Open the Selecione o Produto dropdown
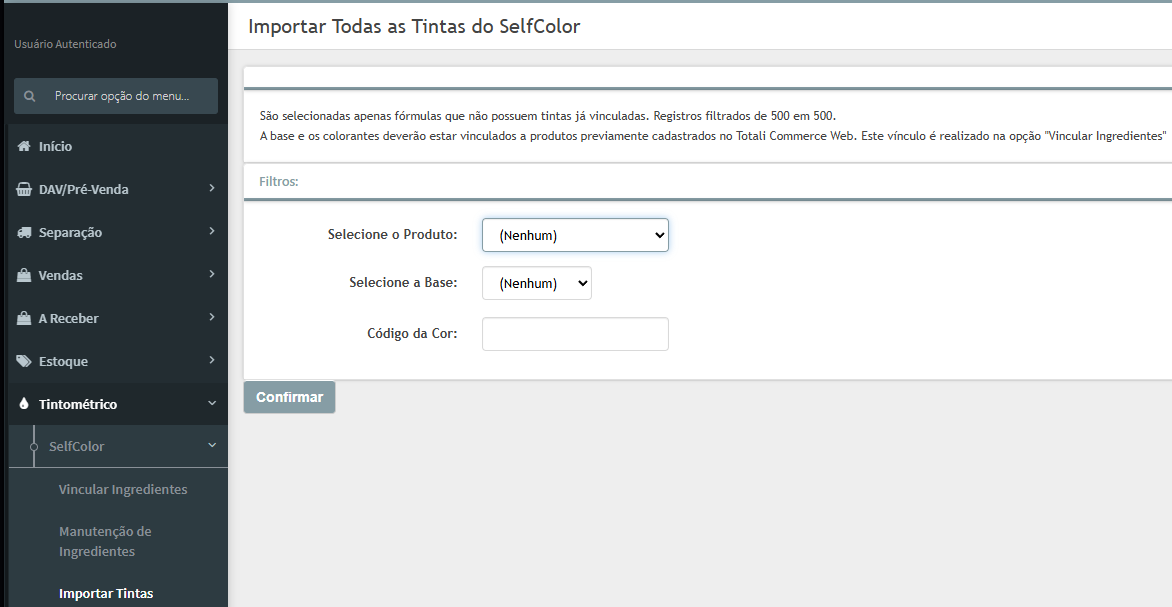This screenshot has width=1172, height=607. point(575,235)
